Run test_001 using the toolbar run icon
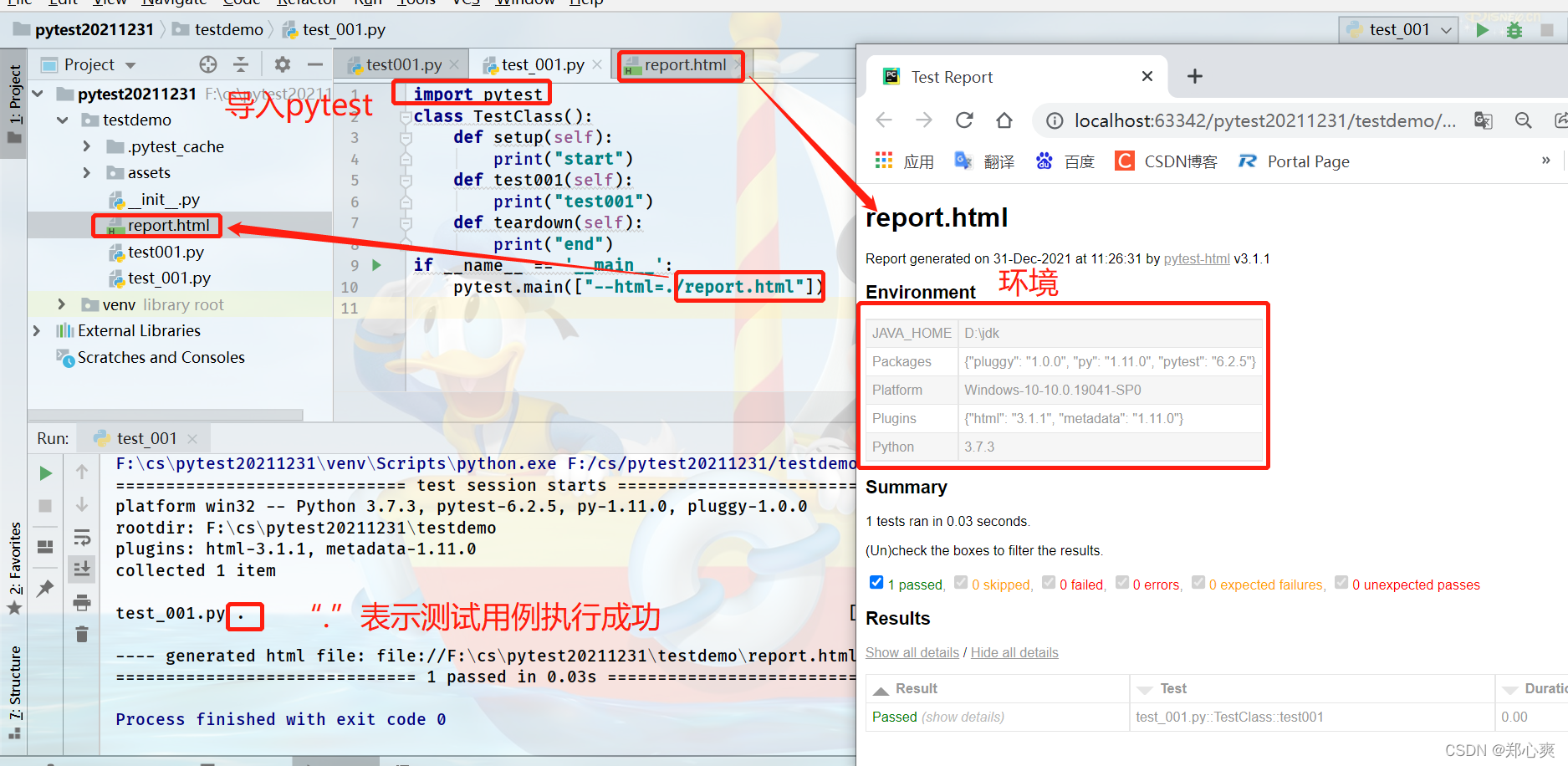Image resolution: width=1568 pixels, height=766 pixels. [1483, 30]
